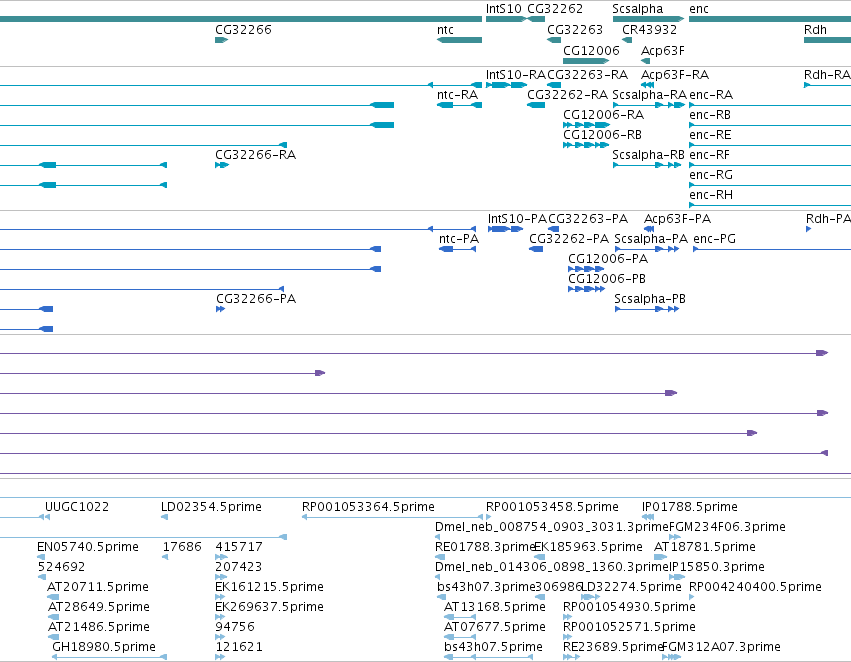Select the AT20711.5prime EST label
The height and width of the screenshot is (662, 851).
pyautogui.click(x=98, y=588)
